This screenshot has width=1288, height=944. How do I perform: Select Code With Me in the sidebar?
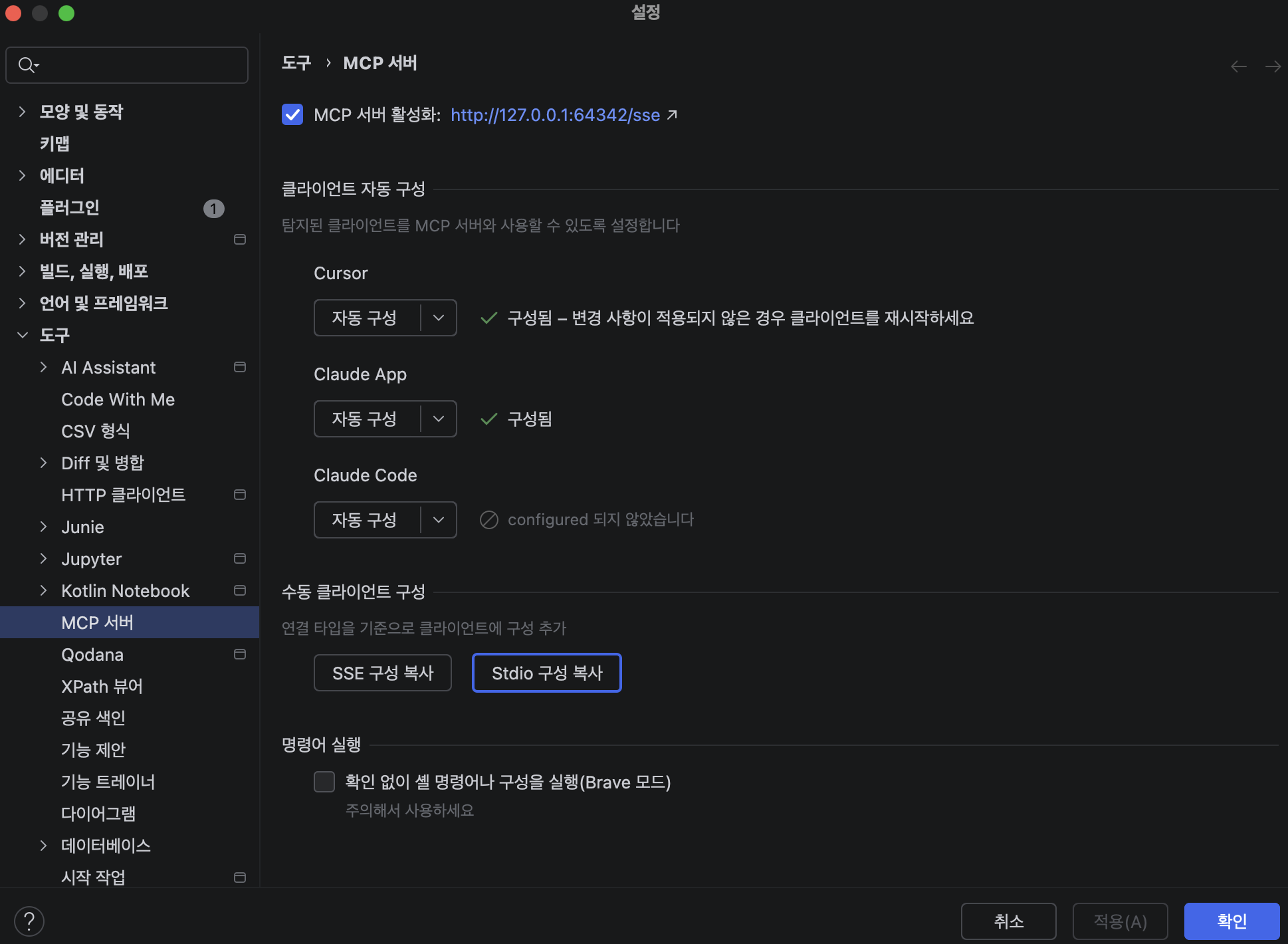tap(118, 399)
